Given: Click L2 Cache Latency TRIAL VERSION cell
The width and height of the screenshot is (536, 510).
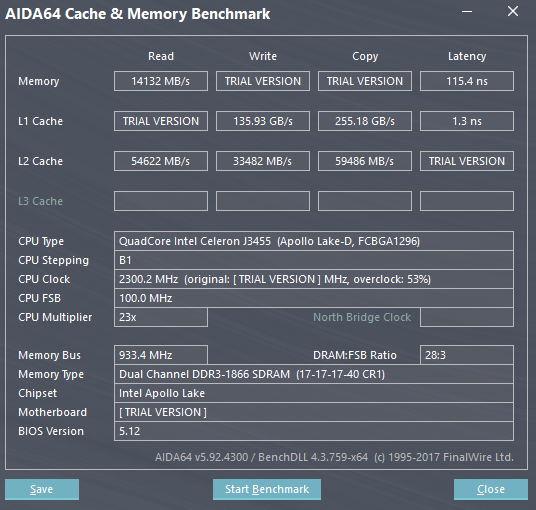Looking at the screenshot, I should (467, 161).
